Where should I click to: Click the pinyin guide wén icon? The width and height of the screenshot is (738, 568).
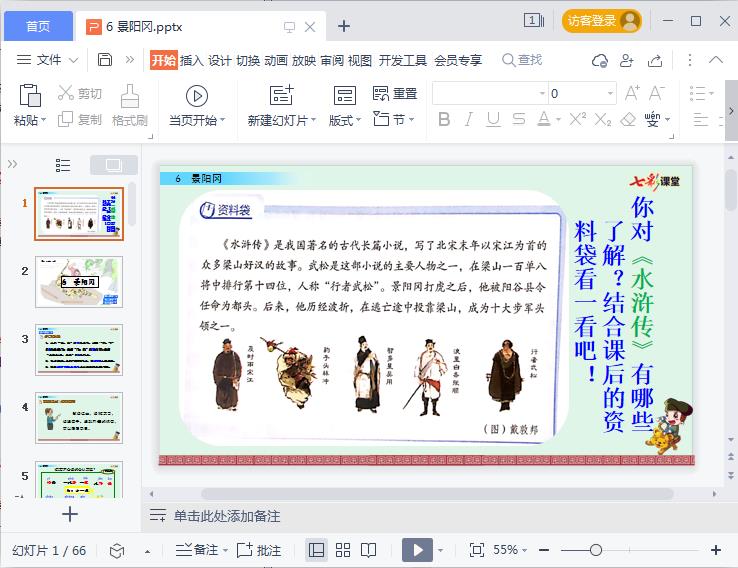652,120
